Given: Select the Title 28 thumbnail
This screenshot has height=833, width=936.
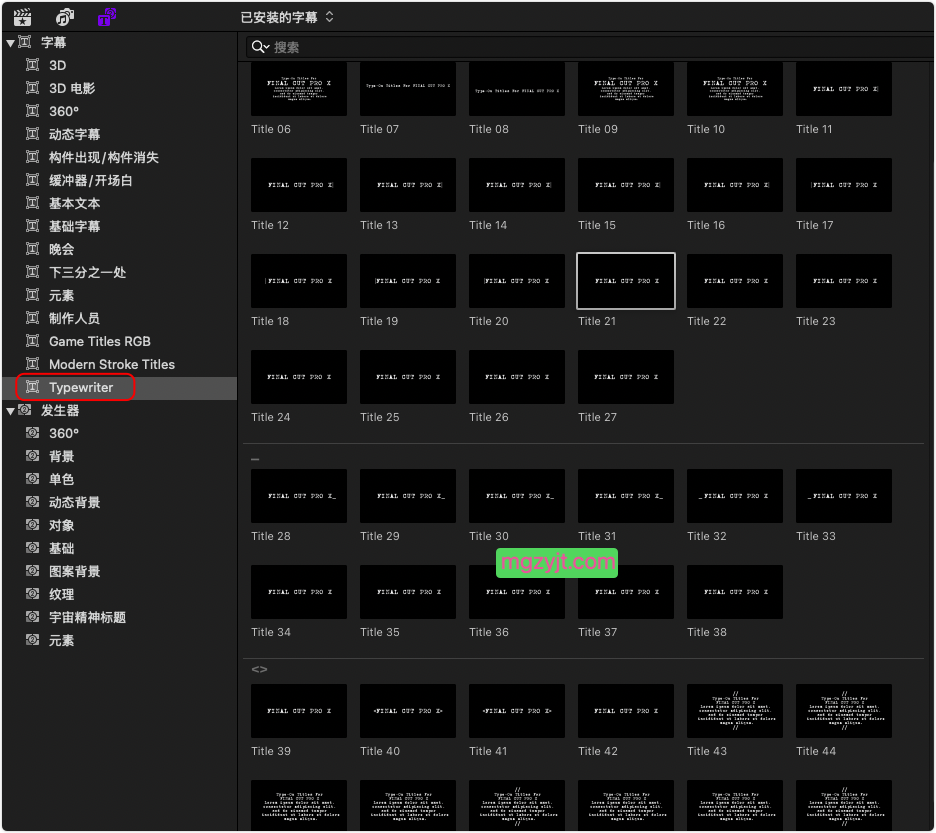Looking at the screenshot, I should click(x=298, y=496).
